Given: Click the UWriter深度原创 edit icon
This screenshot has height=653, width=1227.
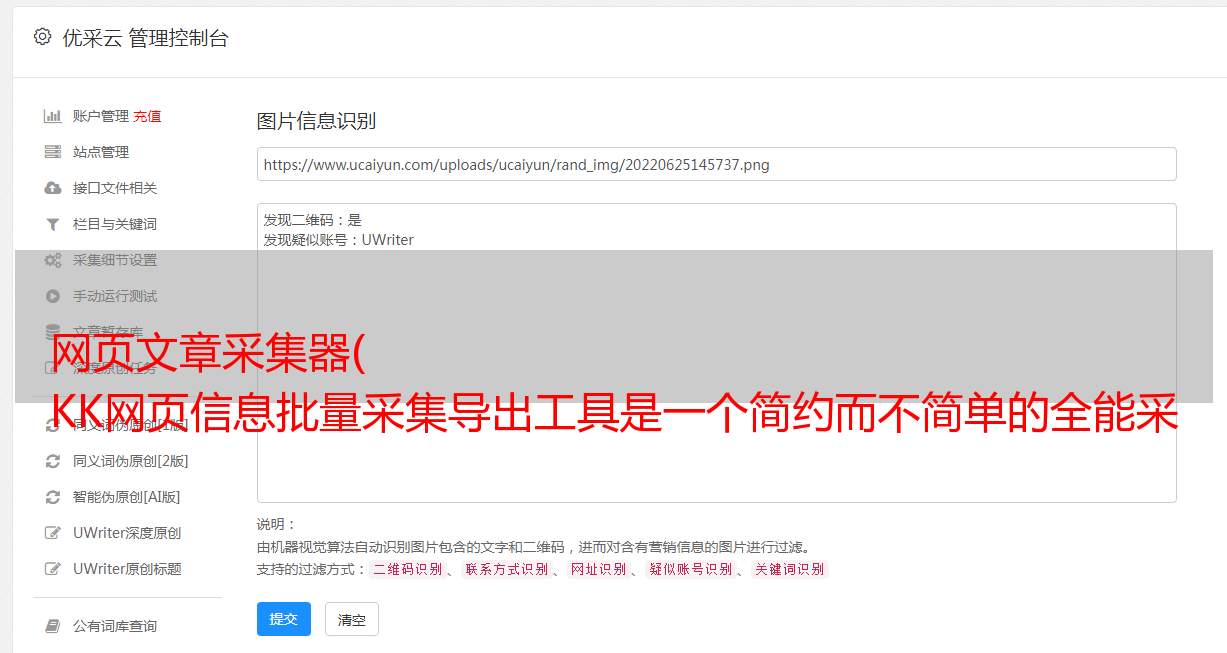Looking at the screenshot, I should click(52, 533).
